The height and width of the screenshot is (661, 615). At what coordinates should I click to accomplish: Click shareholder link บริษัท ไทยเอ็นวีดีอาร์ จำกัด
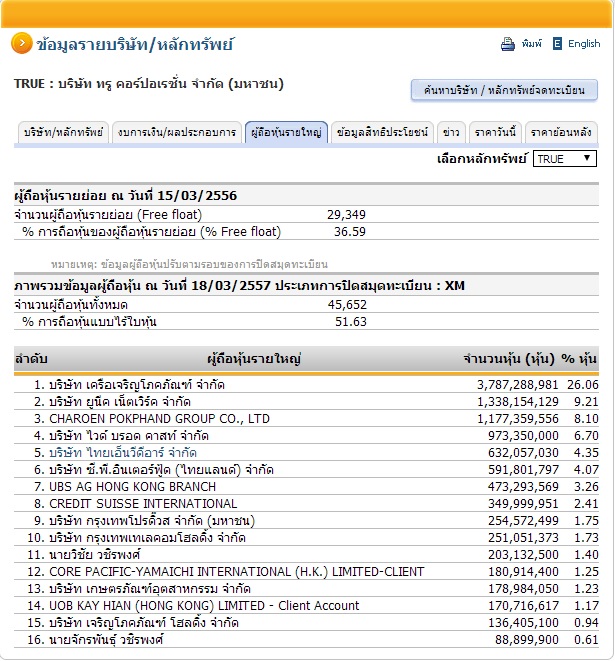click(123, 453)
